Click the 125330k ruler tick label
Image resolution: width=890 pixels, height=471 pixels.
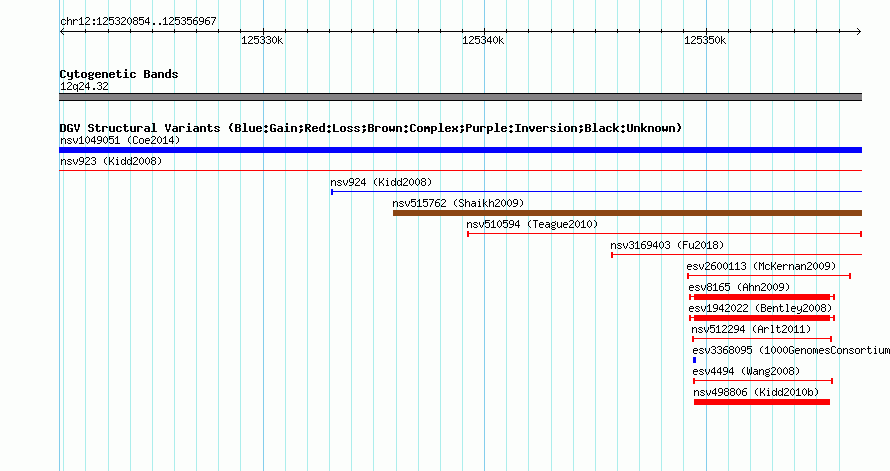tap(262, 40)
